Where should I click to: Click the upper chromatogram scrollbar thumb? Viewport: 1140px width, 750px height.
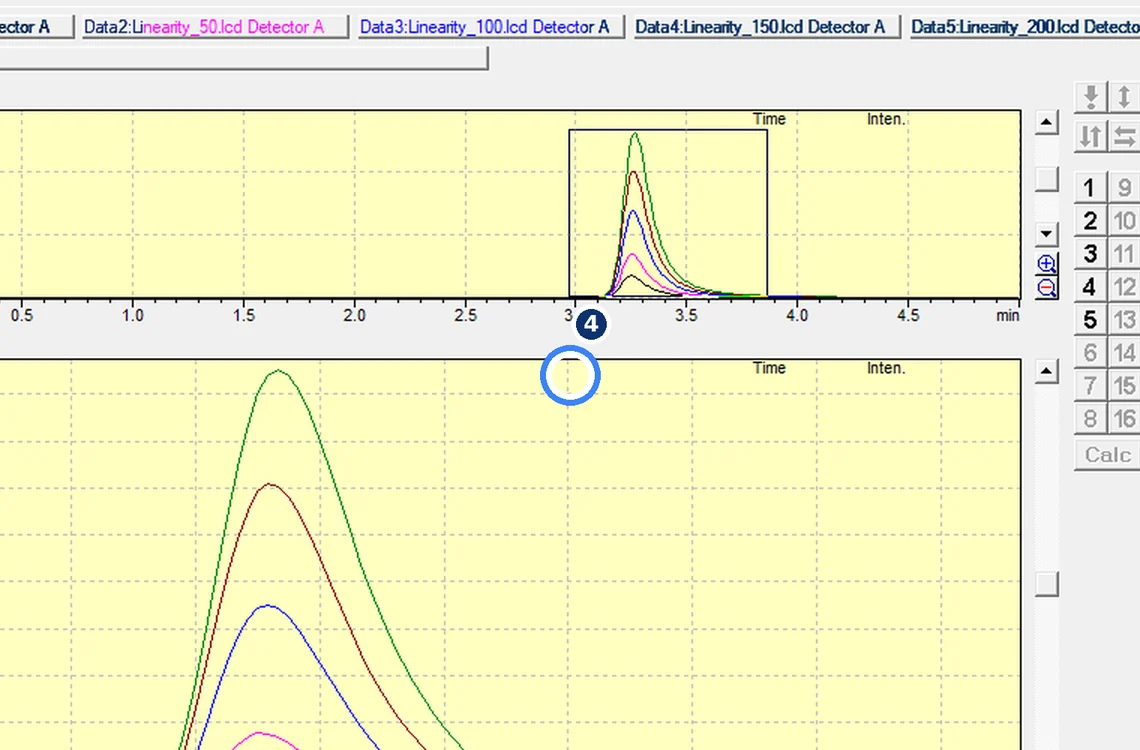click(x=1046, y=180)
